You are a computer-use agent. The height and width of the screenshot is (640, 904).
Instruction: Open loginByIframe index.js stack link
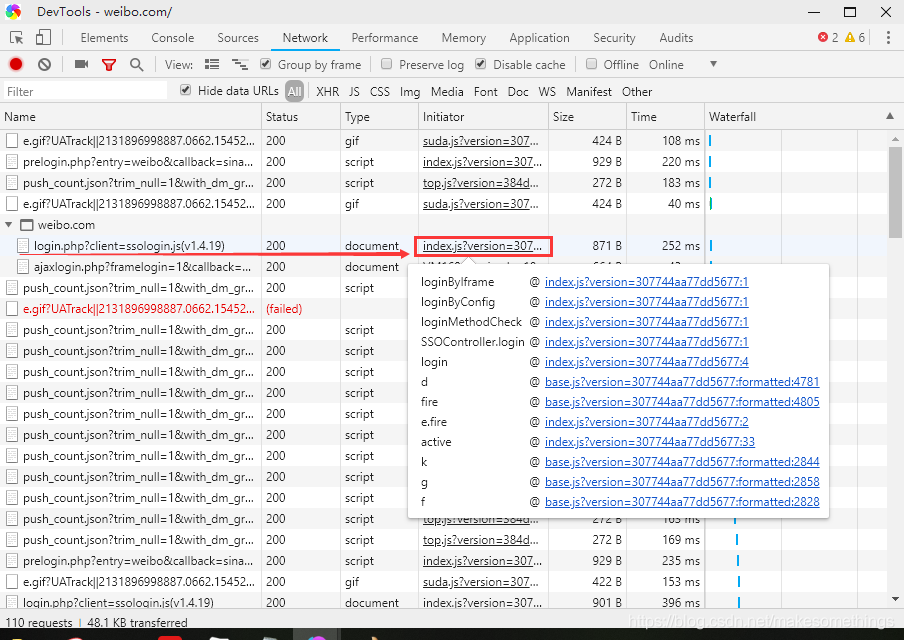tap(646, 282)
